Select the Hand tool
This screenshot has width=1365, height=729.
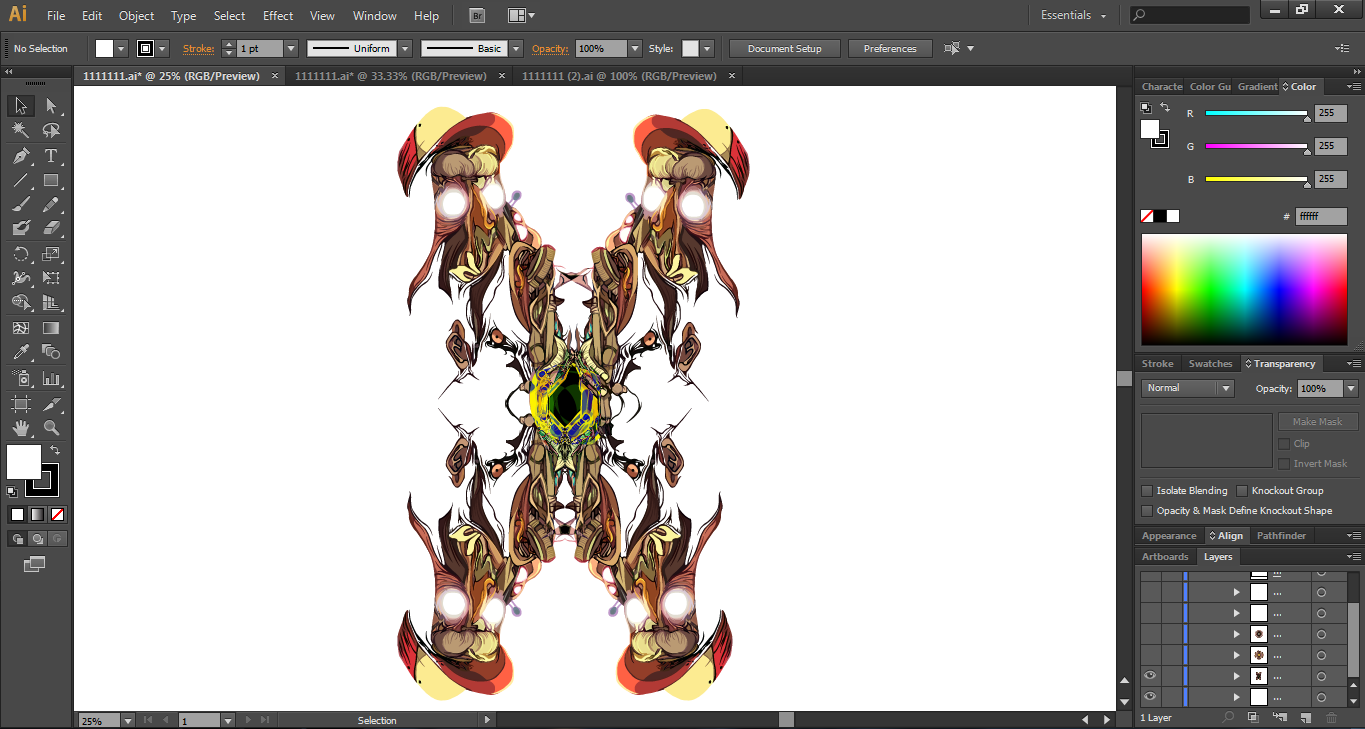click(x=21, y=428)
